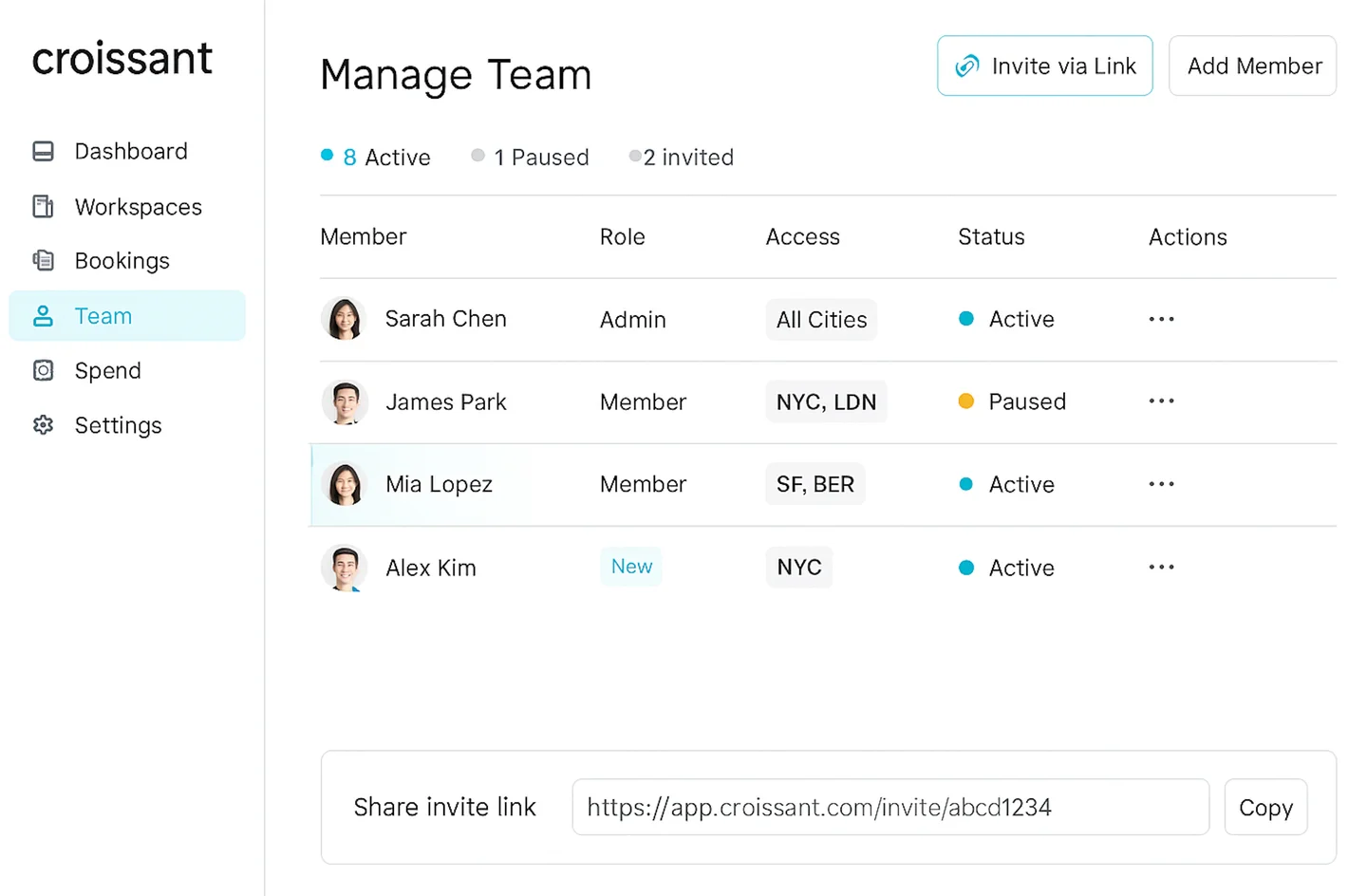
Task: Filter by 1 Paused members
Action: click(531, 157)
